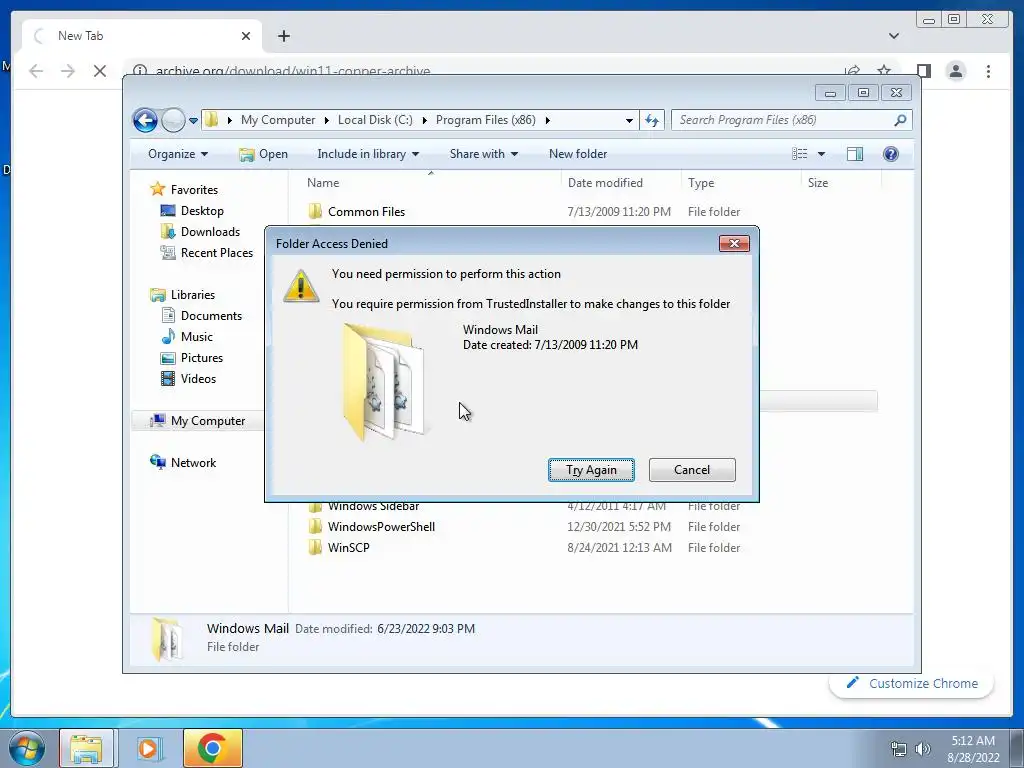The width and height of the screenshot is (1024, 768).
Task: Click New folder on the toolbar
Action: (578, 154)
